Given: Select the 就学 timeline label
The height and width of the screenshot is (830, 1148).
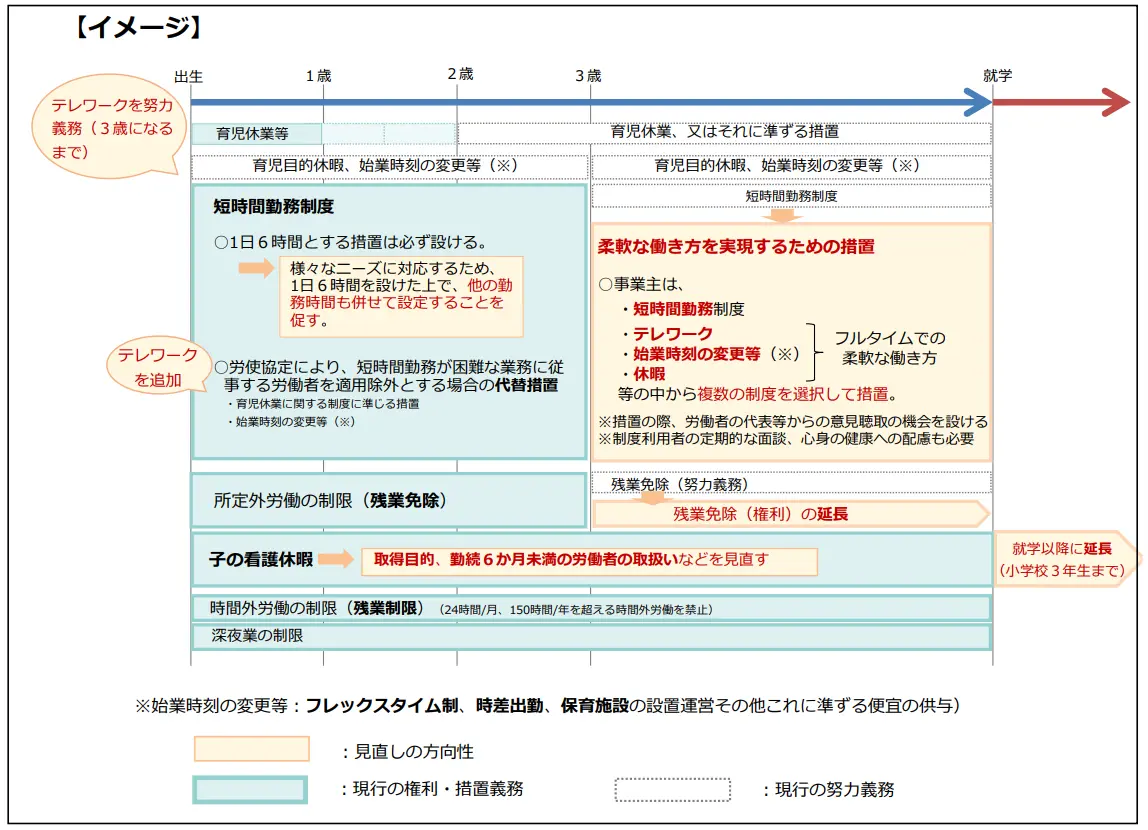Looking at the screenshot, I should pos(997,75).
